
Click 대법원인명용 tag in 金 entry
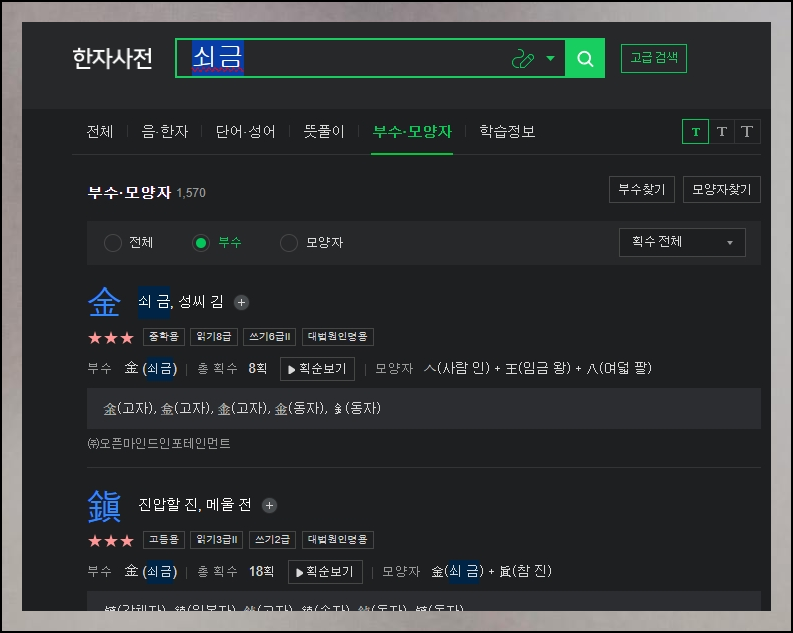[x=338, y=337]
